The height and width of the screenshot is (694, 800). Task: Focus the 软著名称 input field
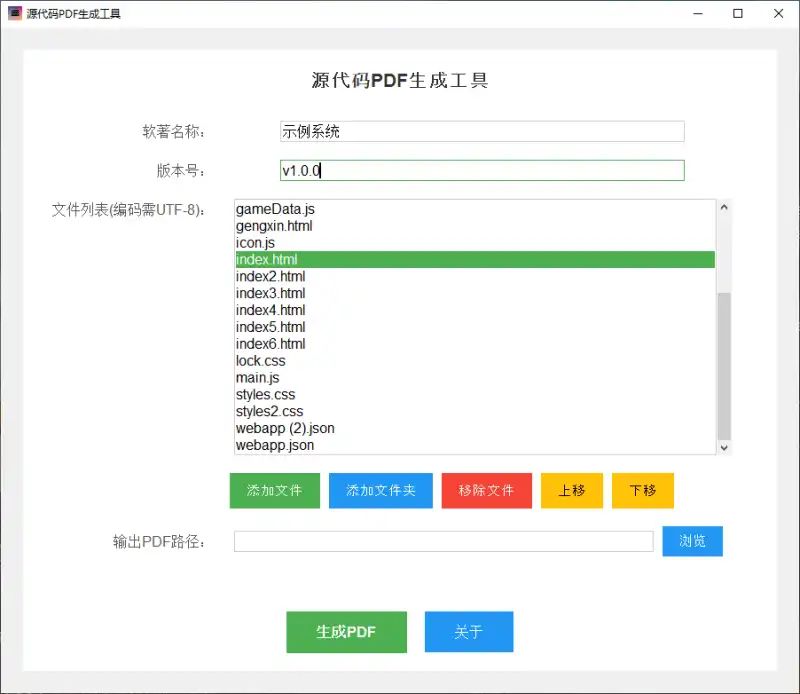tap(482, 132)
